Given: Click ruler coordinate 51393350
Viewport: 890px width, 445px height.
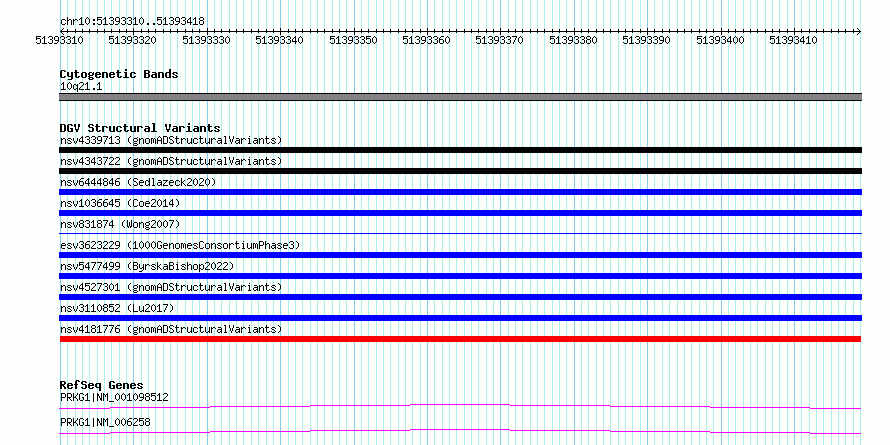Looking at the screenshot, I should click(353, 40).
